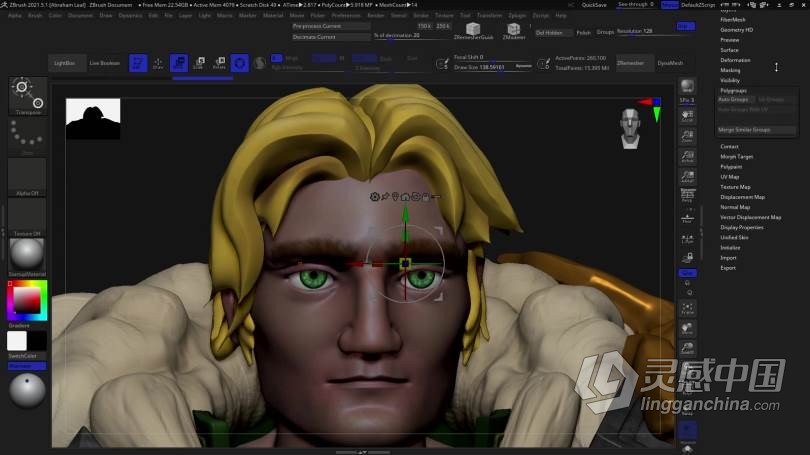This screenshot has width=810, height=455.
Task: Toggle the Live Boolean button
Action: point(105,63)
